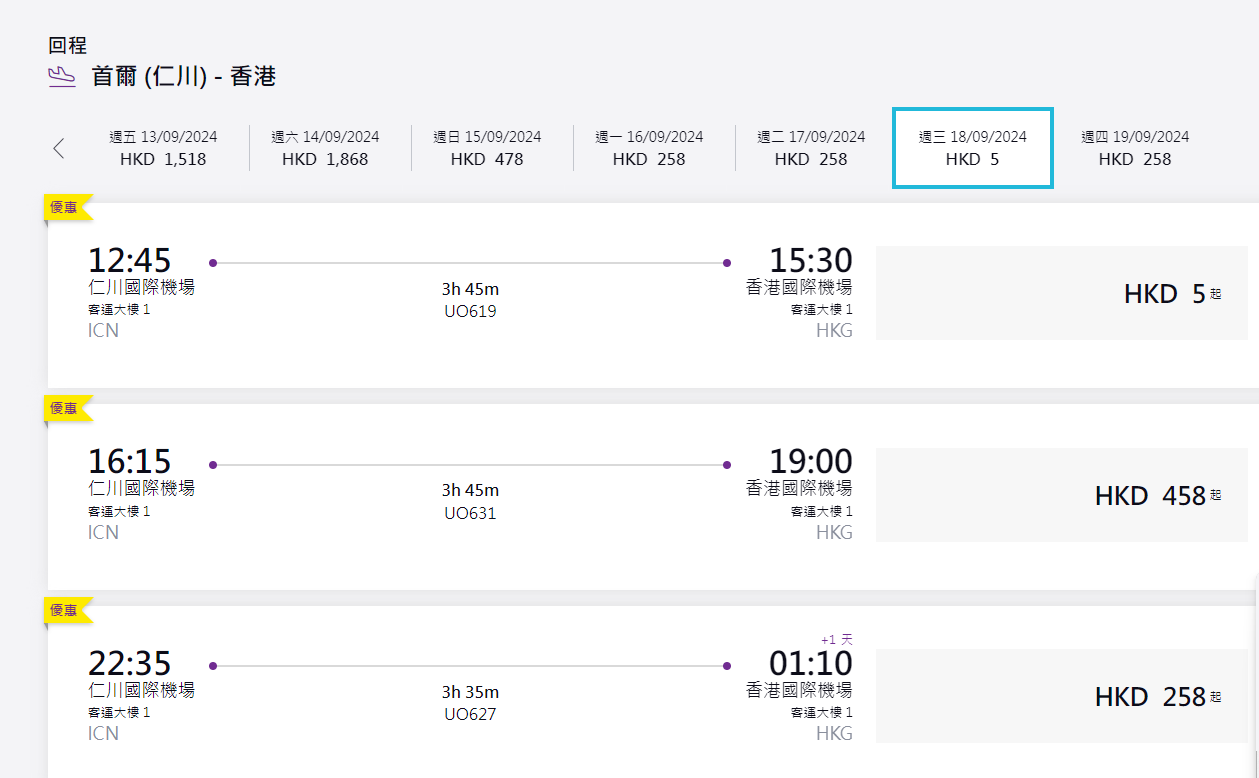Choose Sunday 15/09/2024 HKD 478 date
Image resolution: width=1259 pixels, height=778 pixels.
click(x=487, y=148)
